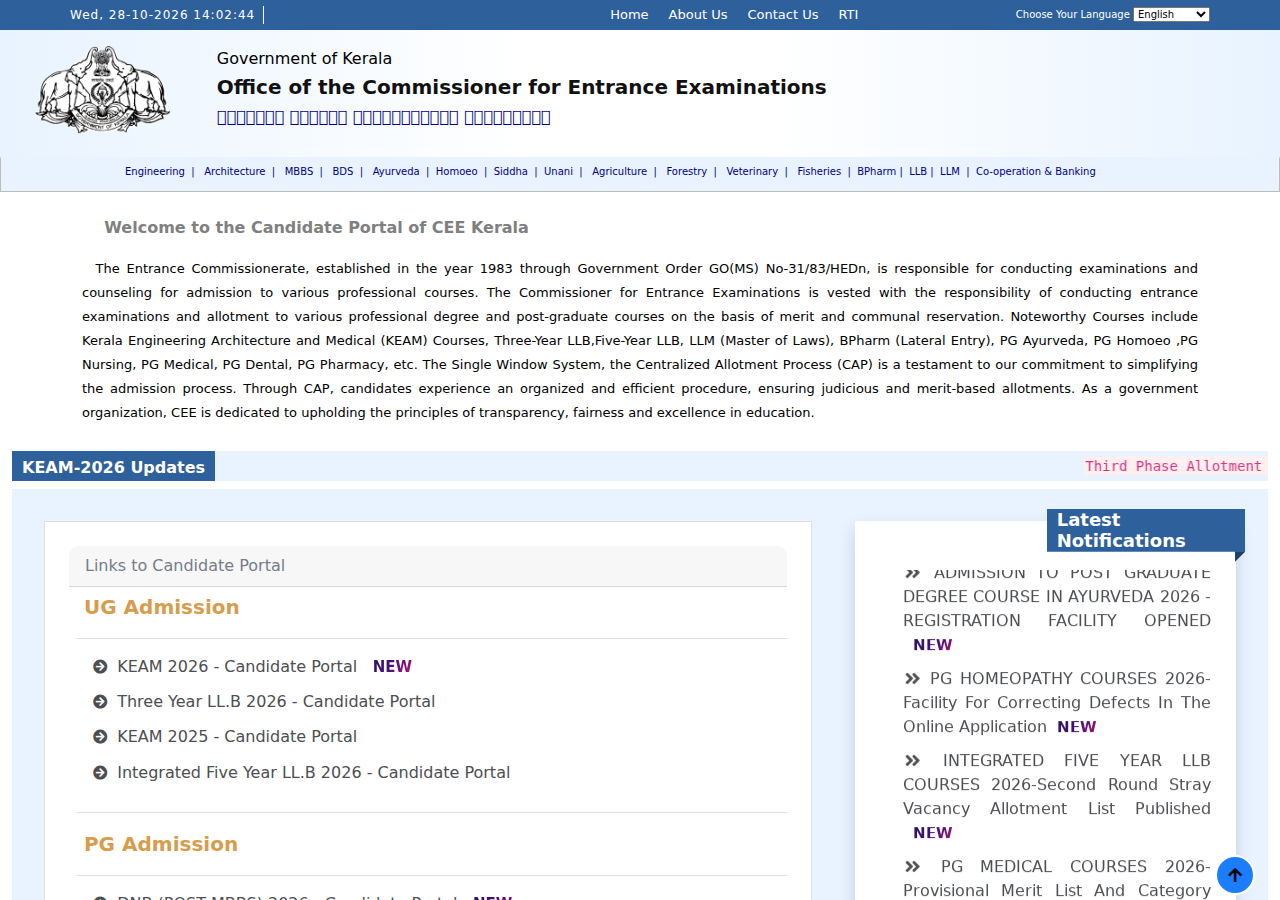Select the Unani course link
The width and height of the screenshot is (1280, 900).
[x=559, y=172]
